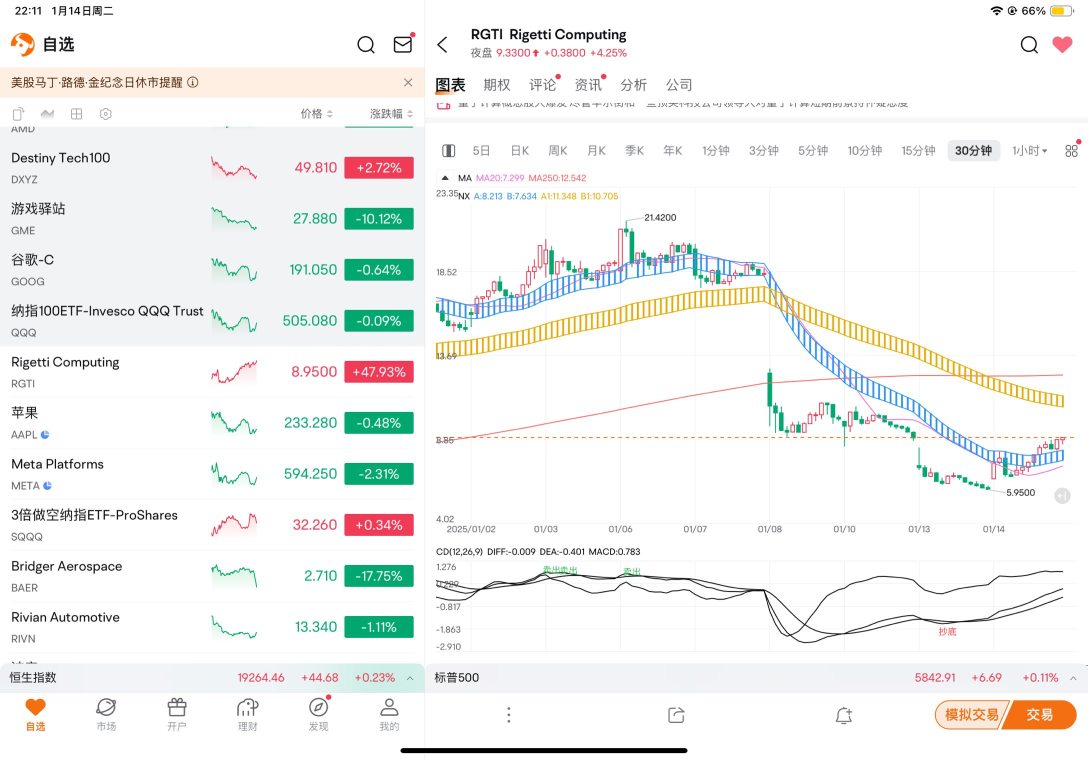This screenshot has height=760, width=1088.
Task: Open the messages envelope icon
Action: click(x=403, y=44)
